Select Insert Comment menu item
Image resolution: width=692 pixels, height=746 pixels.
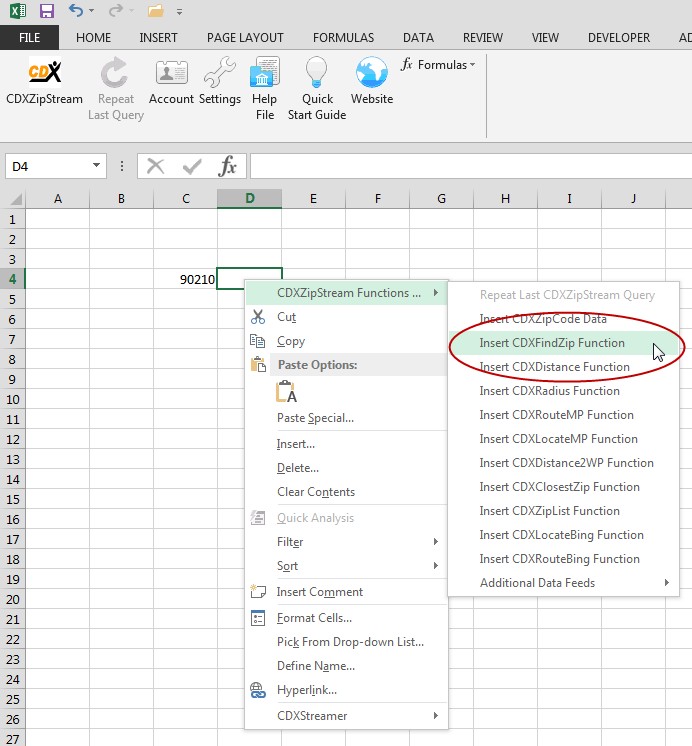pos(347,592)
